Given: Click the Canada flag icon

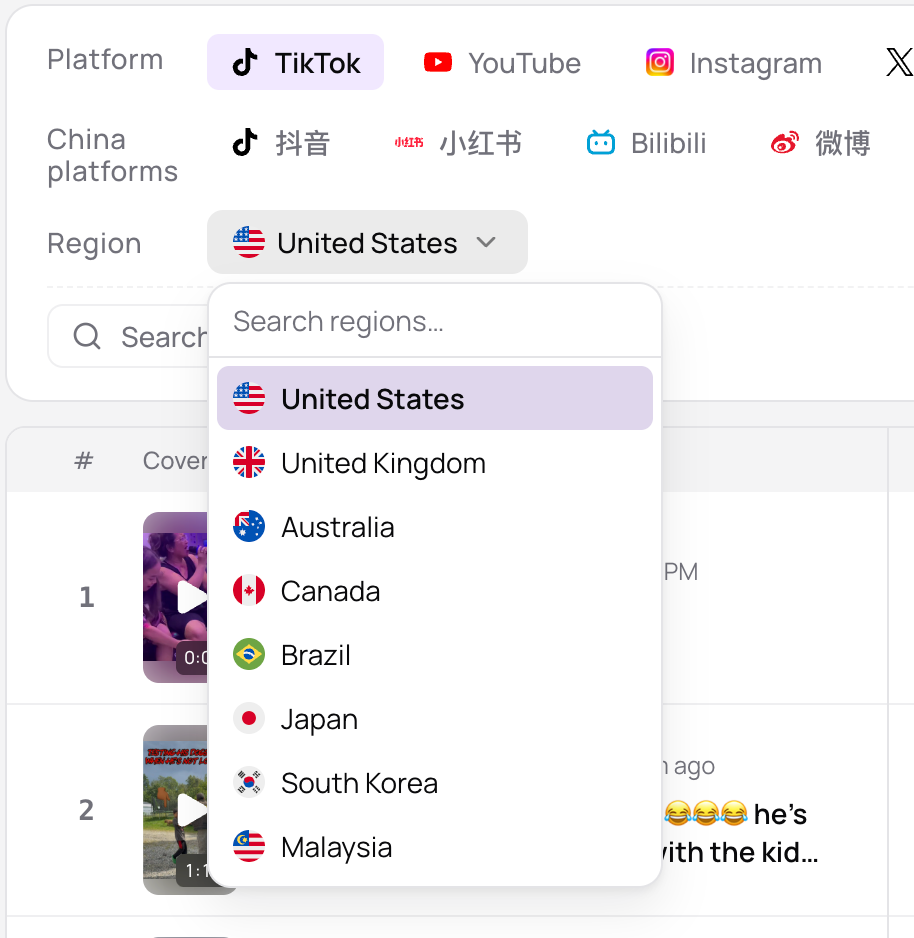Looking at the screenshot, I should [x=249, y=590].
